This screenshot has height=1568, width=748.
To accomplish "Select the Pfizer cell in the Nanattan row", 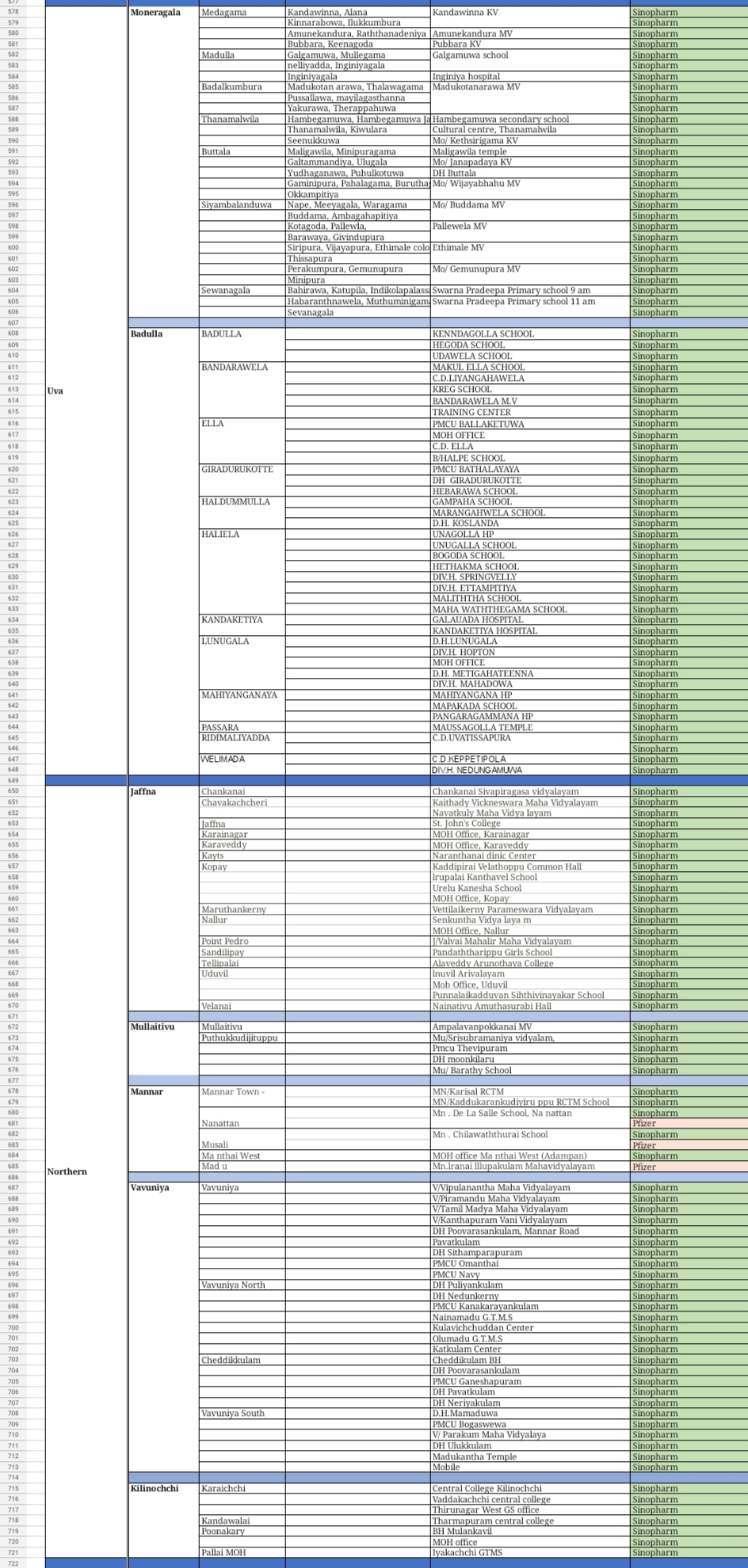I will pyautogui.click(x=689, y=1124).
